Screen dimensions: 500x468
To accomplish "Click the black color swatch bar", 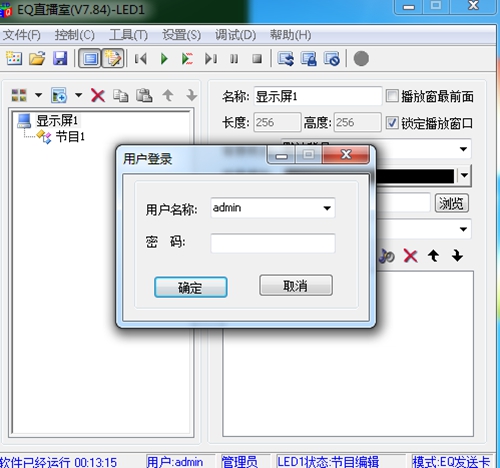I will (415, 176).
